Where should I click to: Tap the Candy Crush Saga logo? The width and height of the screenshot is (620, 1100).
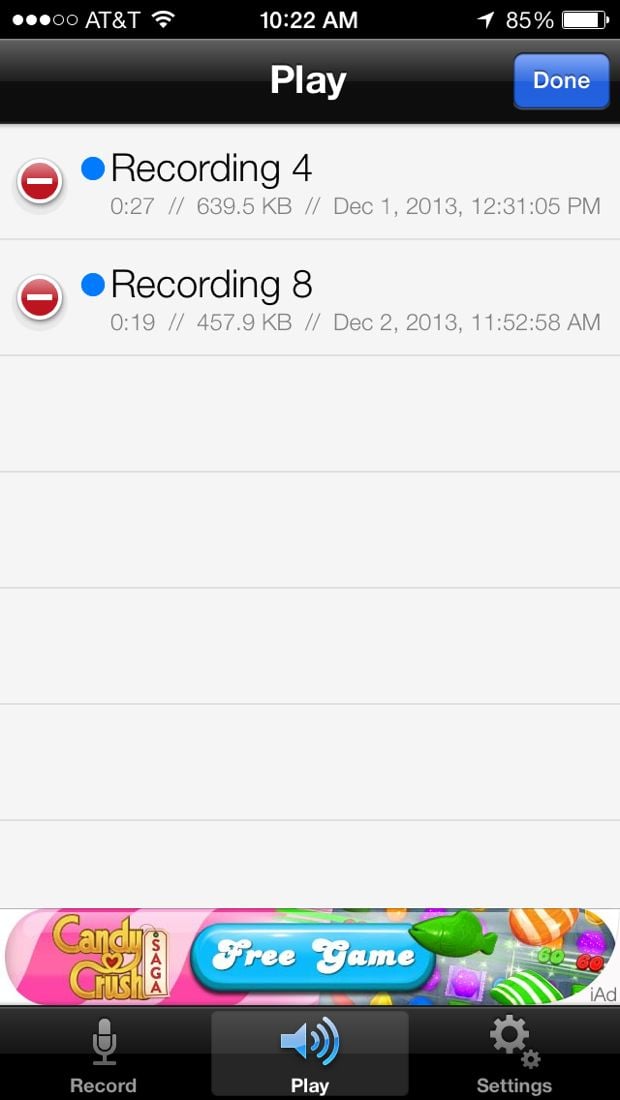pyautogui.click(x=112, y=957)
